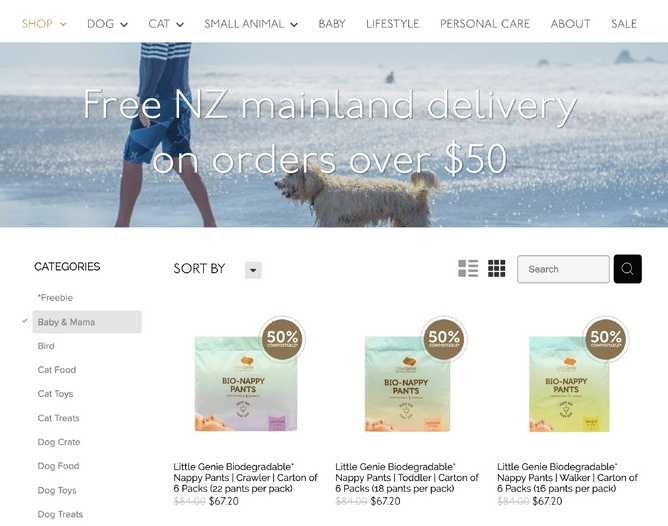Open the Personal Care menu item

485,24
